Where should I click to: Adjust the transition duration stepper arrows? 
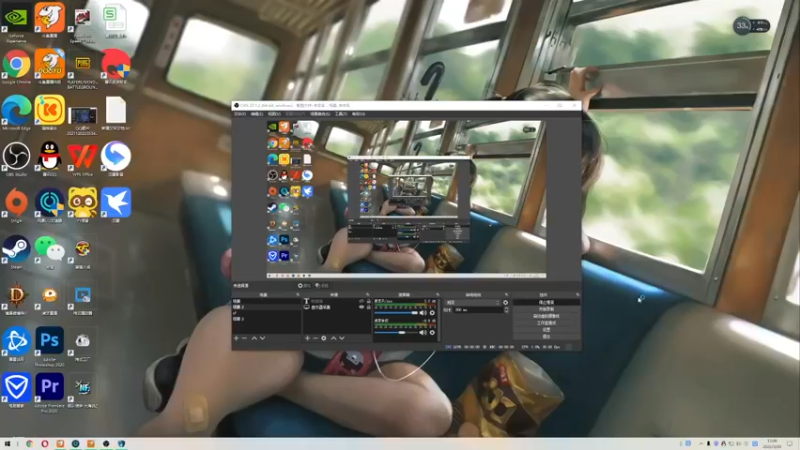tap(507, 310)
